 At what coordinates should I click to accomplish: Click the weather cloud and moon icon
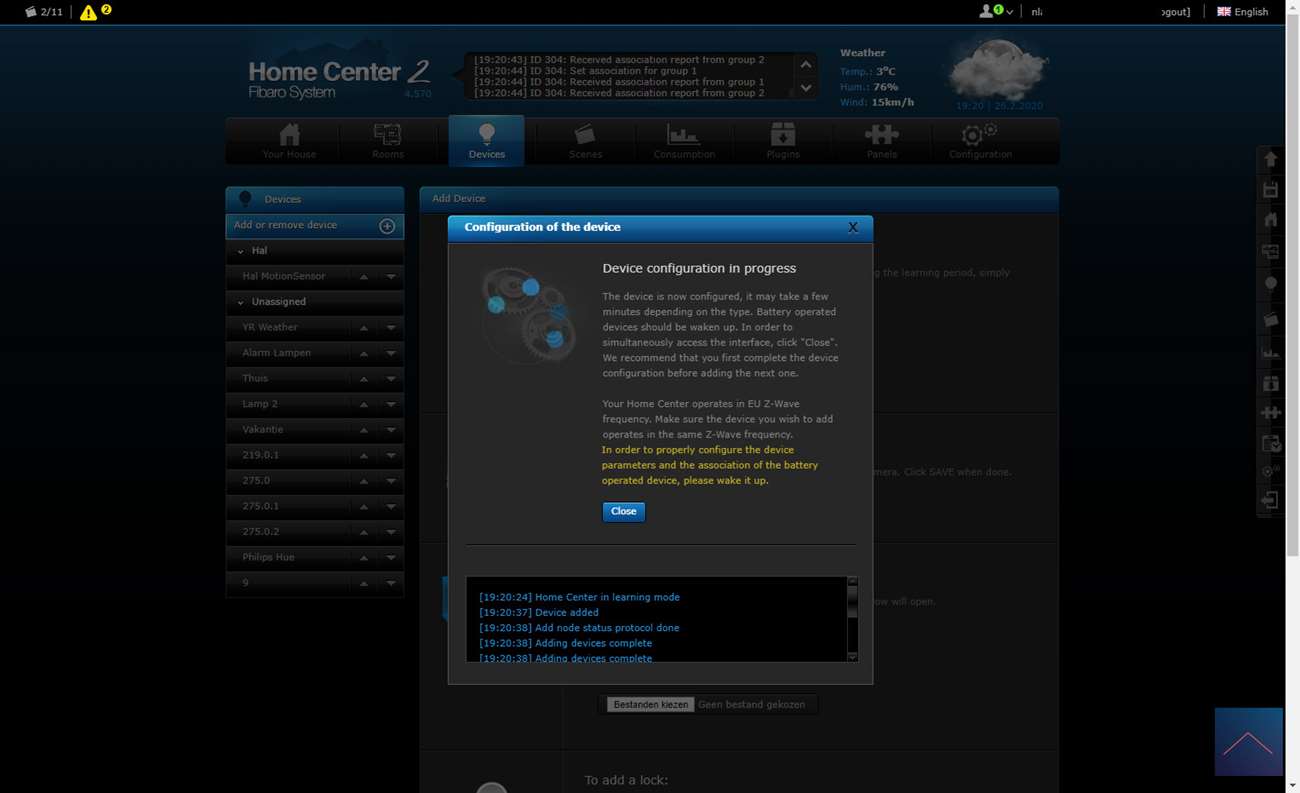pos(996,70)
